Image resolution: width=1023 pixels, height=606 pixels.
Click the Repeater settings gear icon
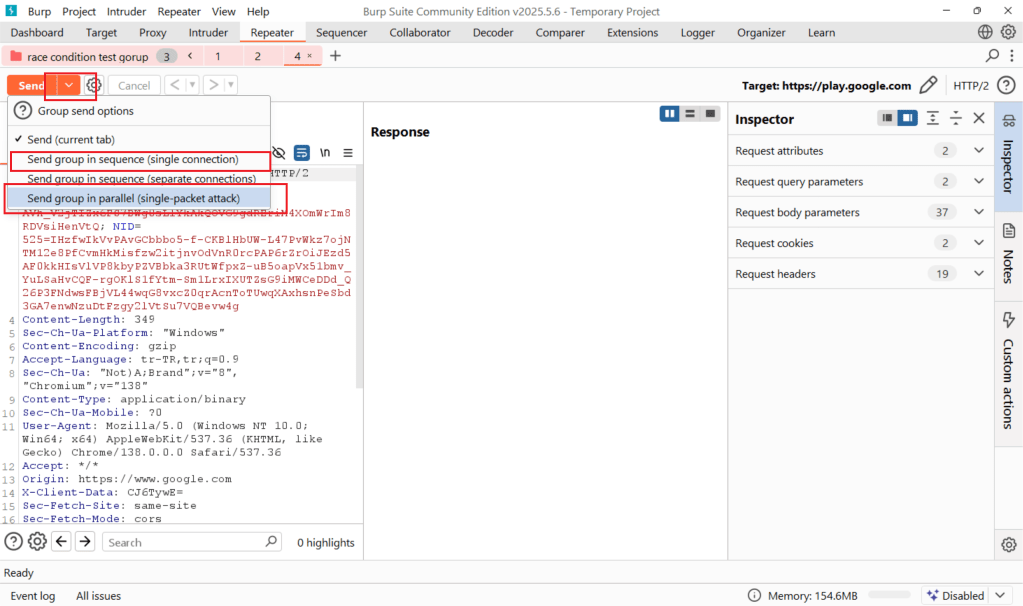(94, 86)
